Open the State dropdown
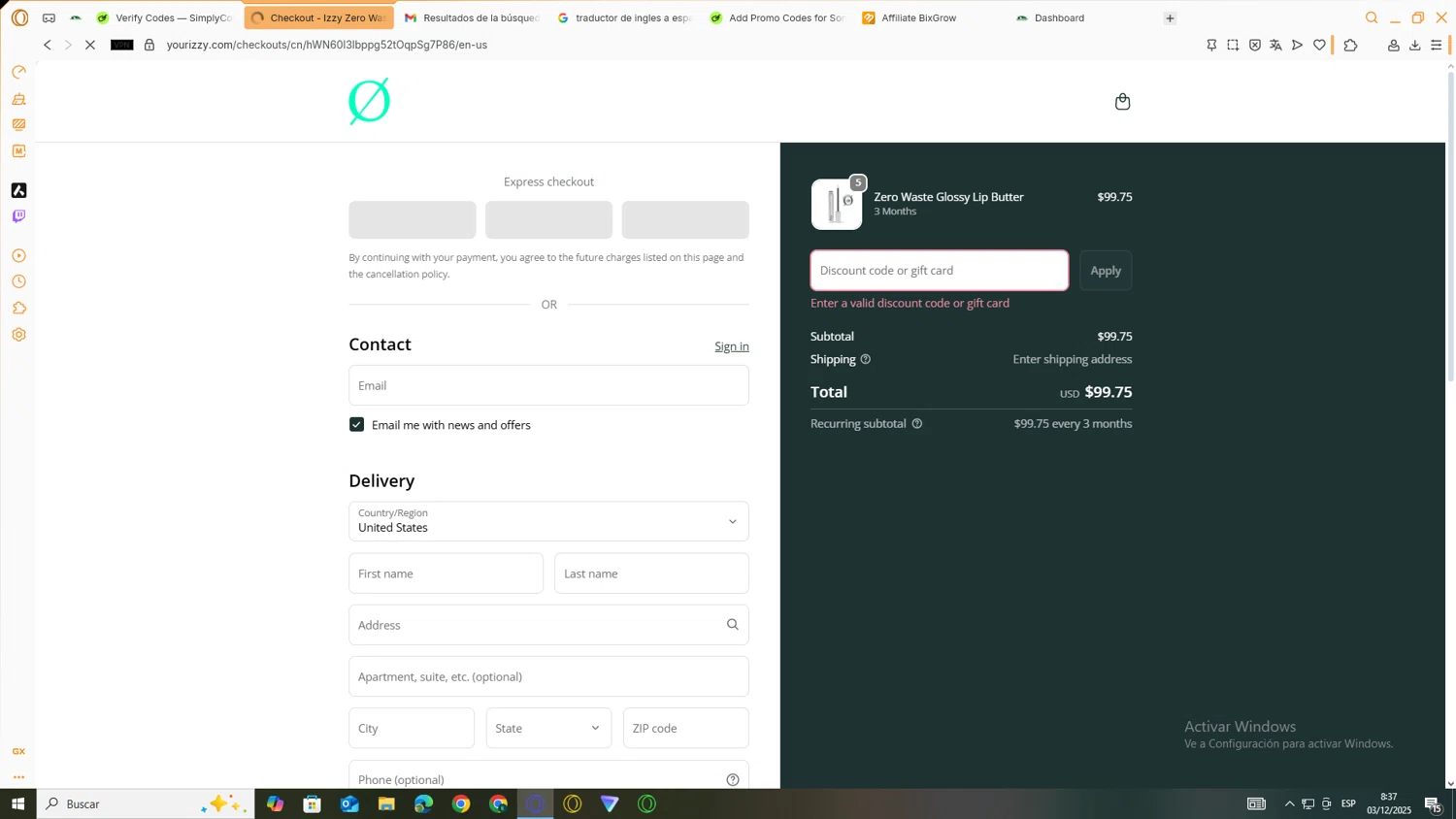Viewport: 1456px width, 819px height. click(x=548, y=728)
